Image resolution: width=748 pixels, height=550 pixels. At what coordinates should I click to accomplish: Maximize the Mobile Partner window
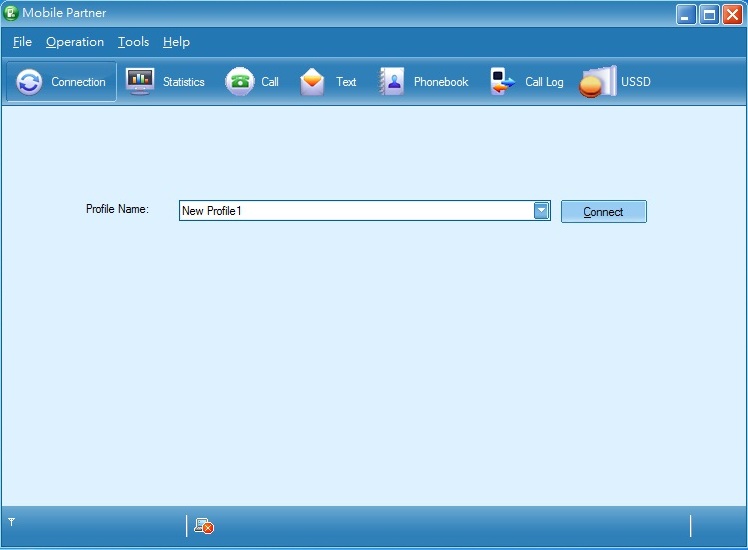(x=709, y=14)
